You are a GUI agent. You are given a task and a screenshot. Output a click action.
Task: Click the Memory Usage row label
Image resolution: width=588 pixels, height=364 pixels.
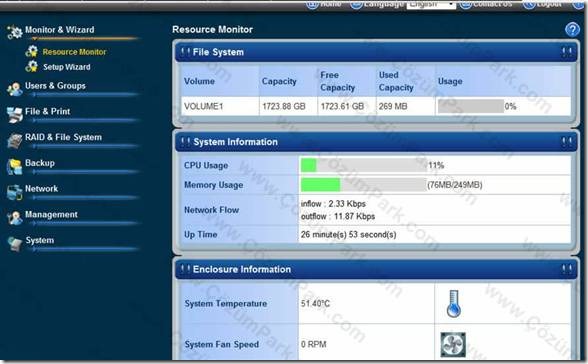213,185
